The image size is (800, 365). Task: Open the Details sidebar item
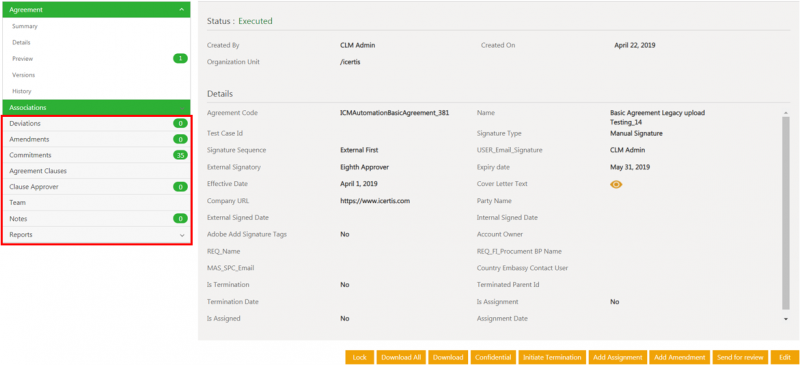pyautogui.click(x=21, y=42)
